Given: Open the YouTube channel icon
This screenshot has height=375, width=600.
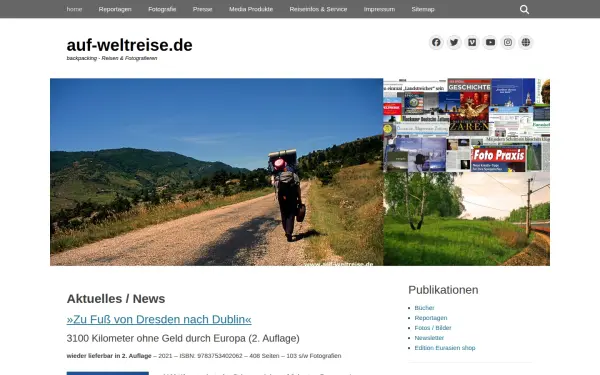Looking at the screenshot, I should (x=490, y=42).
